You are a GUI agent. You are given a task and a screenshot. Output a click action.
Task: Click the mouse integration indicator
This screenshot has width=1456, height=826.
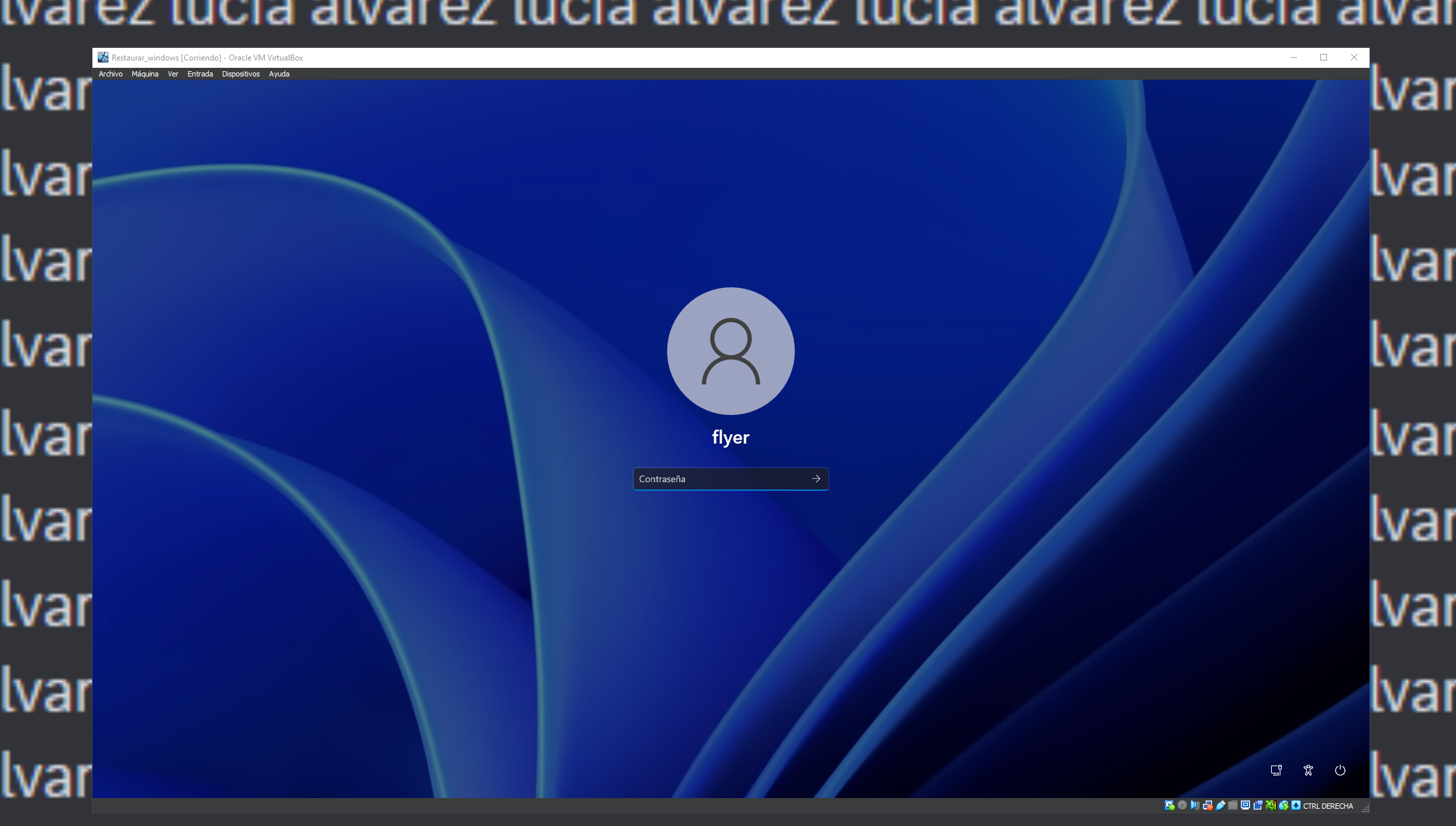tap(1284, 805)
